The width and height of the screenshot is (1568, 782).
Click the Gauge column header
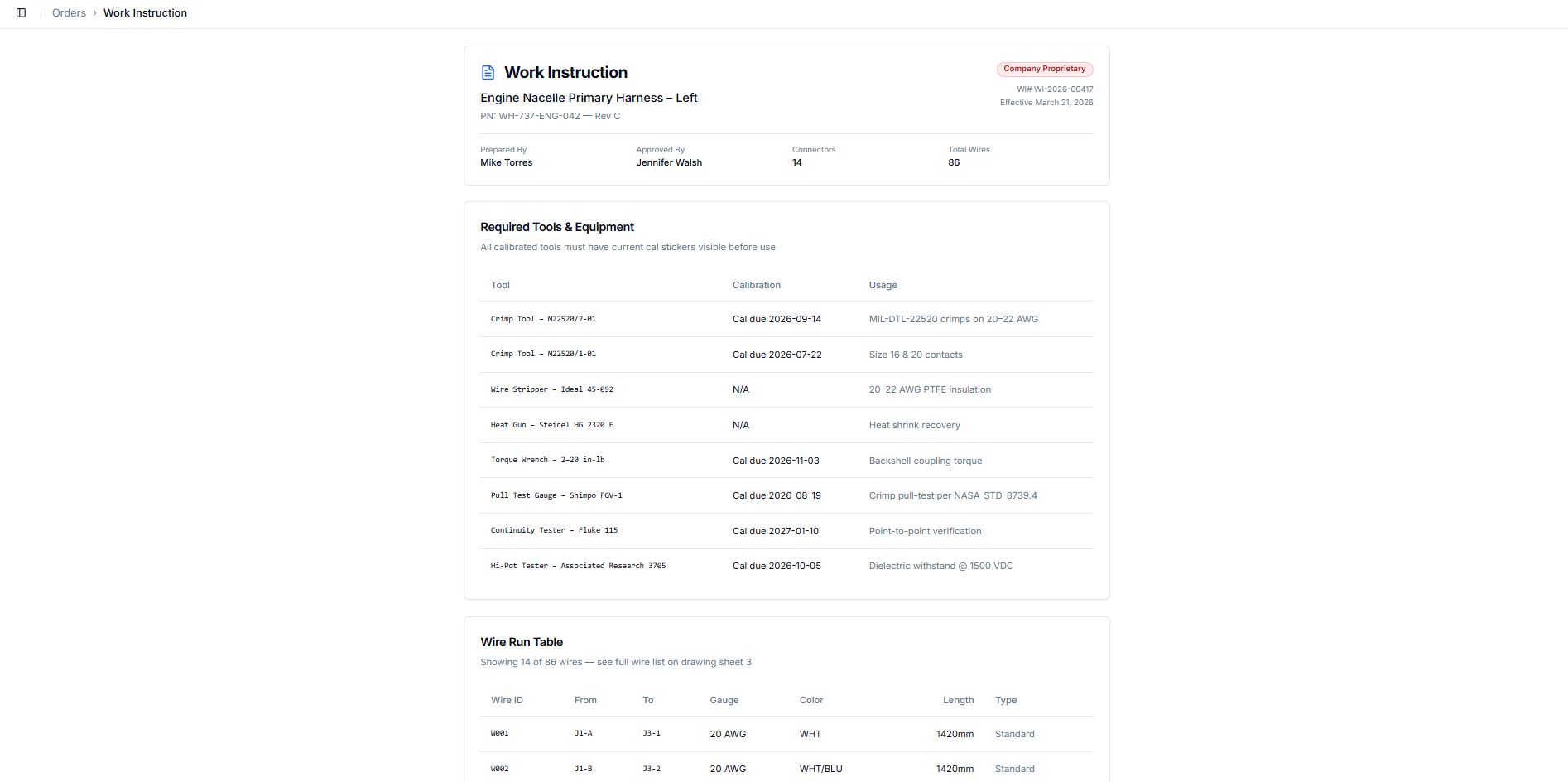(x=724, y=700)
